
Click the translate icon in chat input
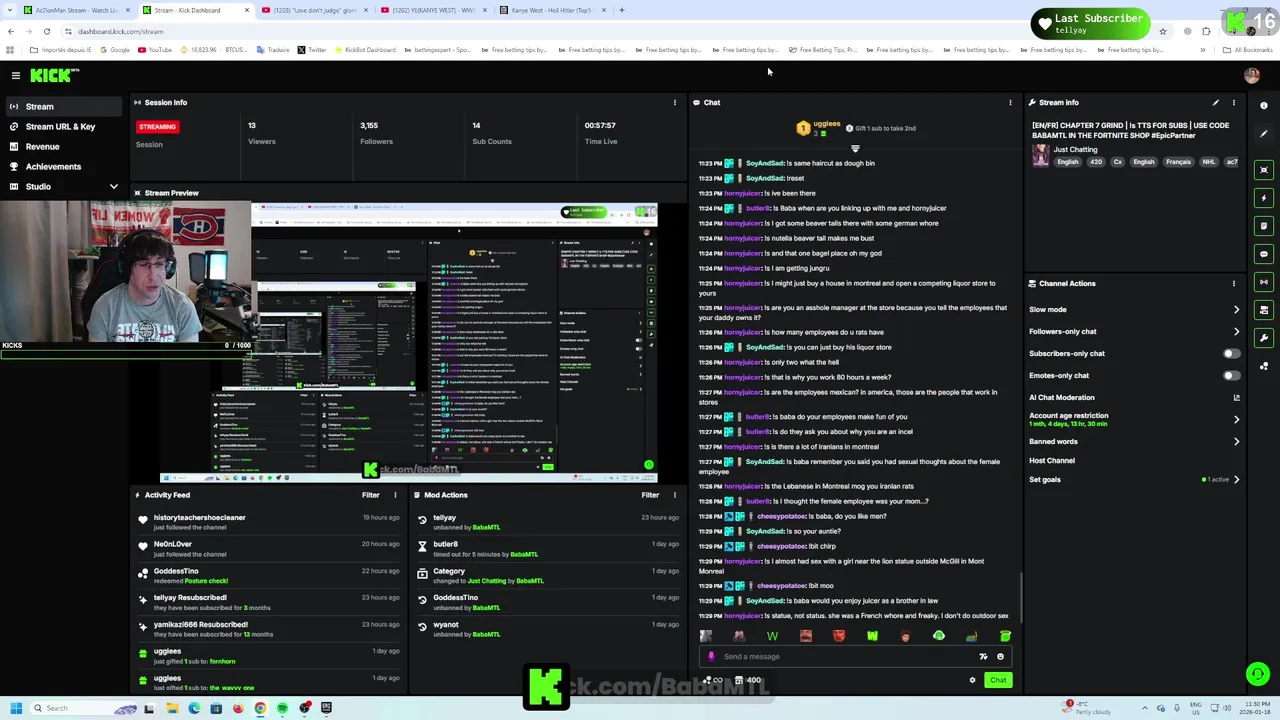[983, 657]
